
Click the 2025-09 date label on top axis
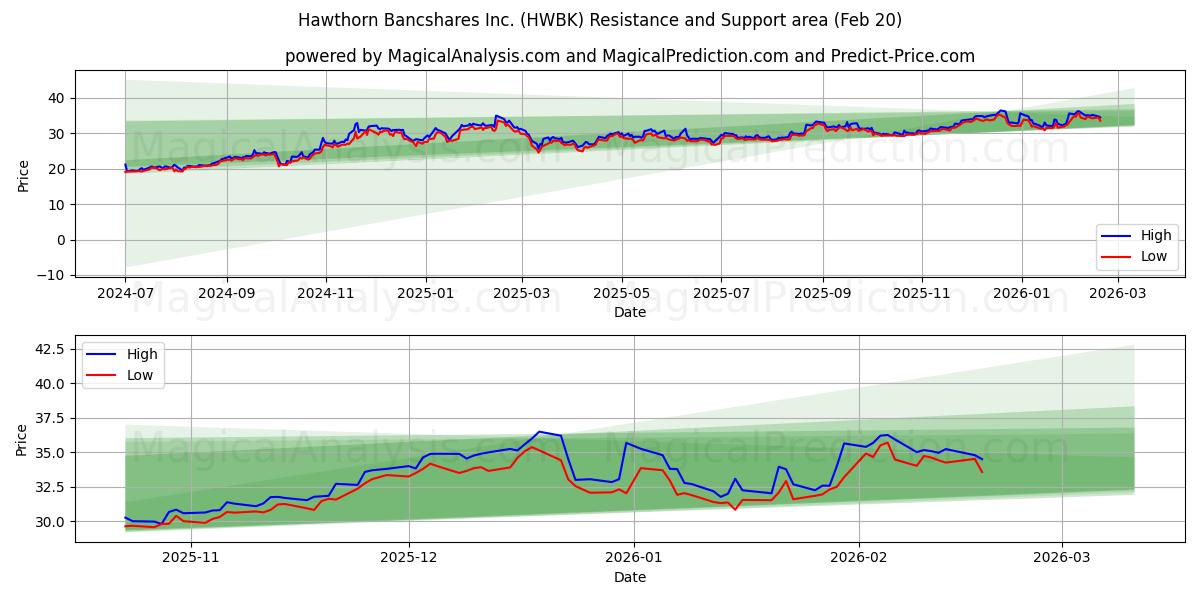pyautogui.click(x=823, y=294)
